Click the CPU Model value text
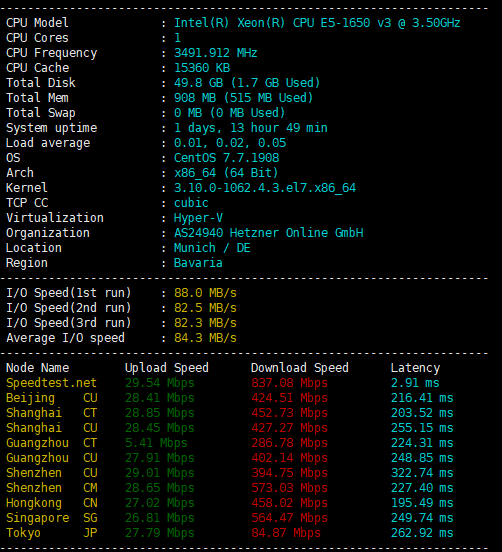The height and width of the screenshot is (552, 502). point(317,23)
